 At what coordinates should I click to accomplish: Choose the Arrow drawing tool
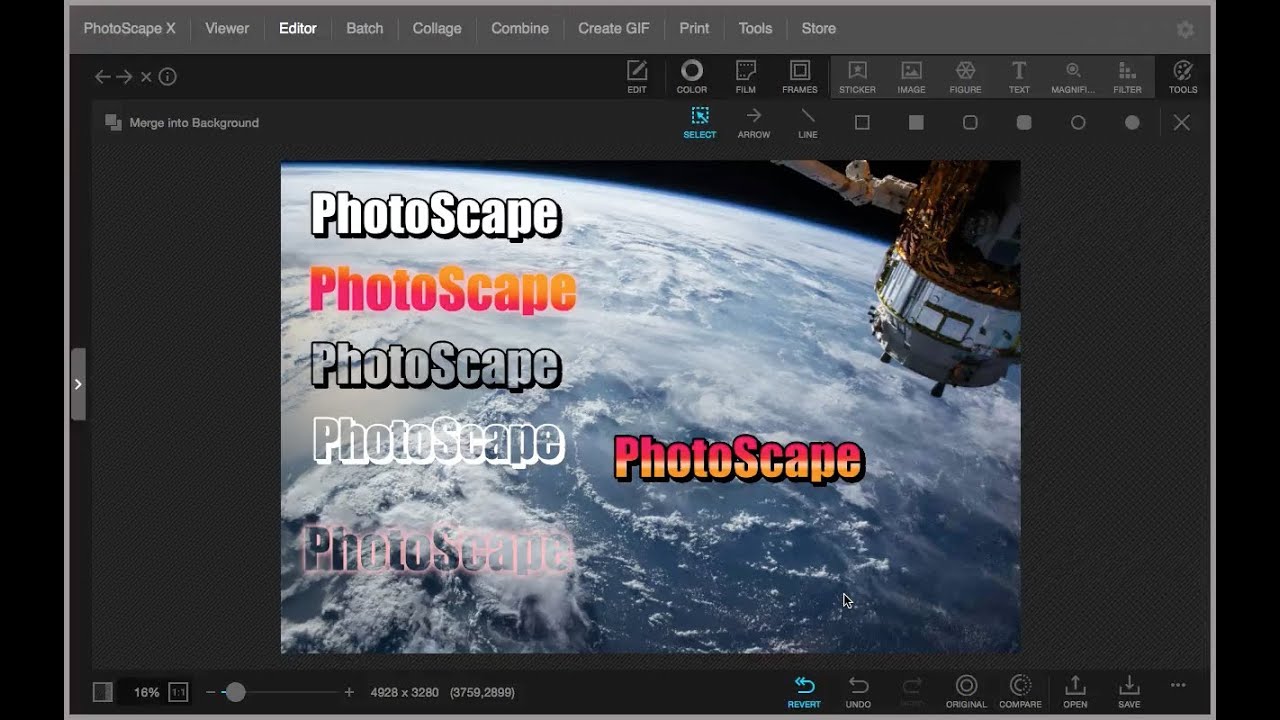tap(754, 123)
